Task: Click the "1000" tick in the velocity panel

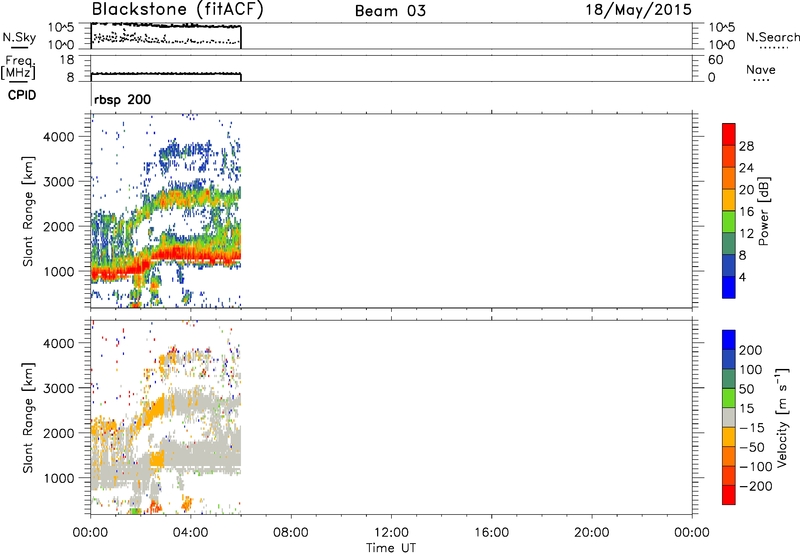Action: click(58, 478)
